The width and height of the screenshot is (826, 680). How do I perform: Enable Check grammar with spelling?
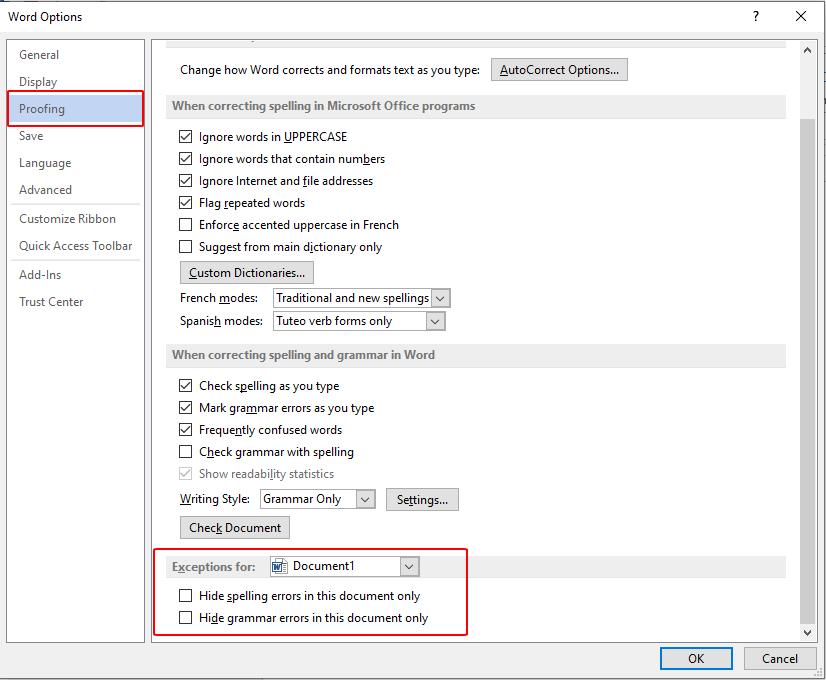click(x=185, y=452)
